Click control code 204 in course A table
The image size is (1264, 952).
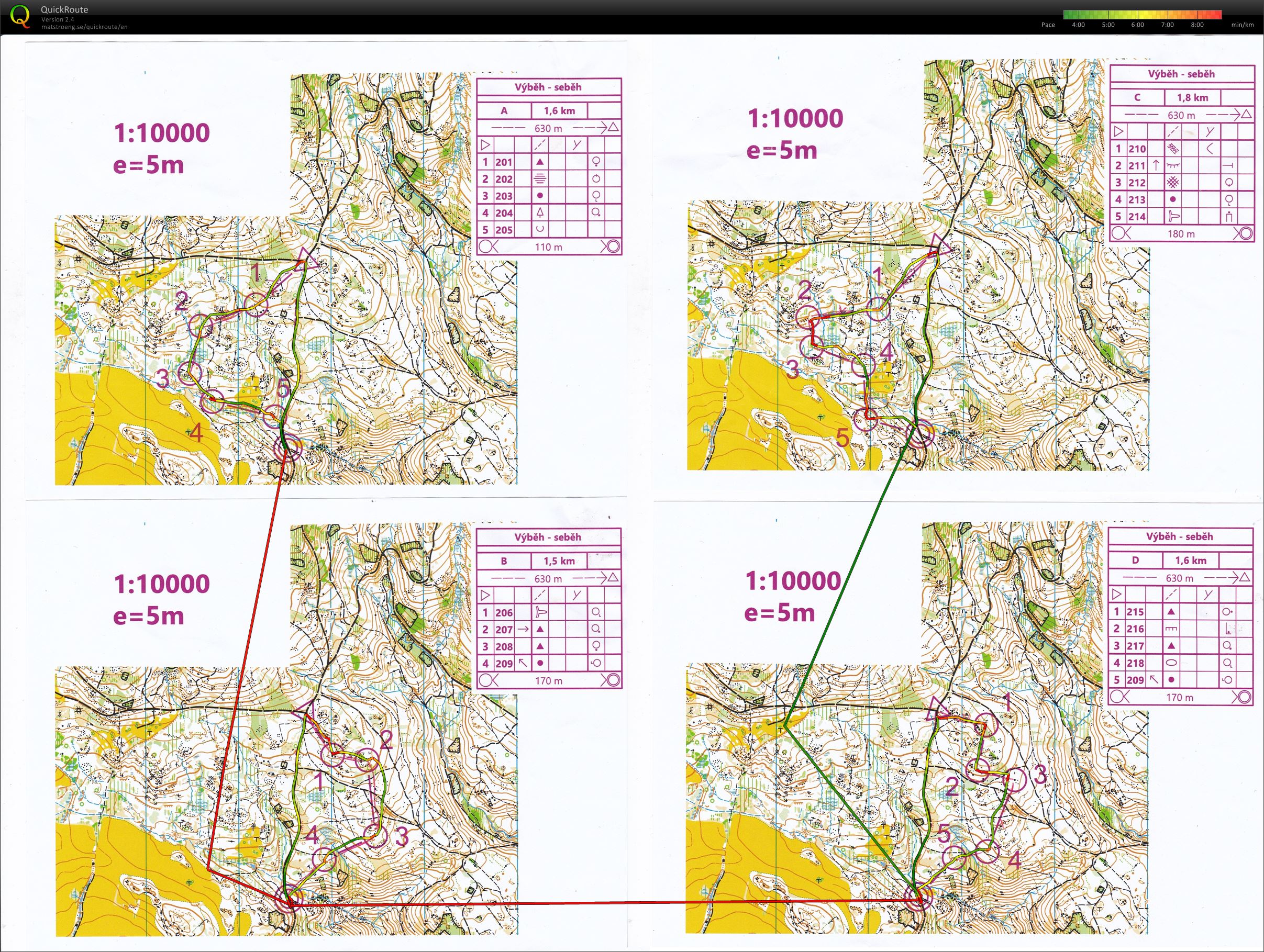pos(503,213)
